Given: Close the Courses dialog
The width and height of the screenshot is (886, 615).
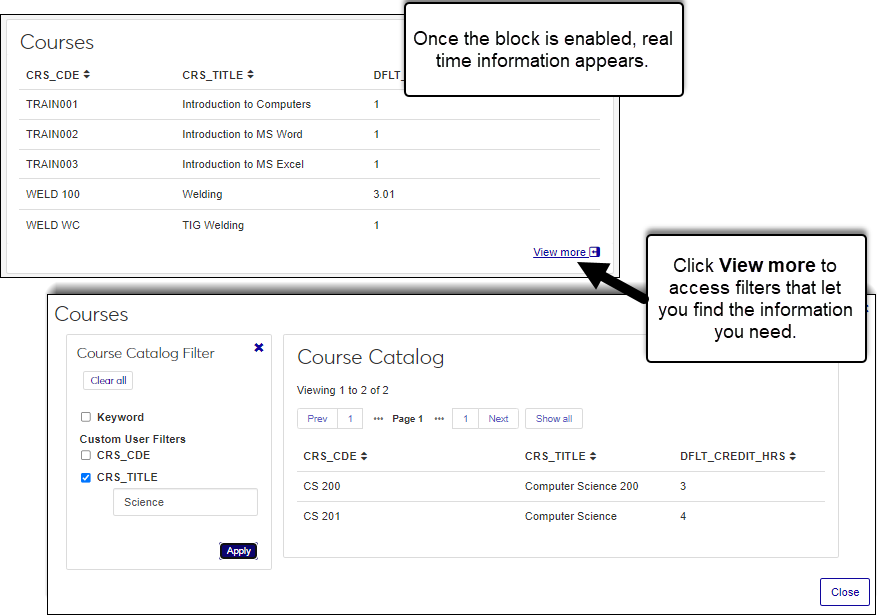Looking at the screenshot, I should pyautogui.click(x=845, y=592).
